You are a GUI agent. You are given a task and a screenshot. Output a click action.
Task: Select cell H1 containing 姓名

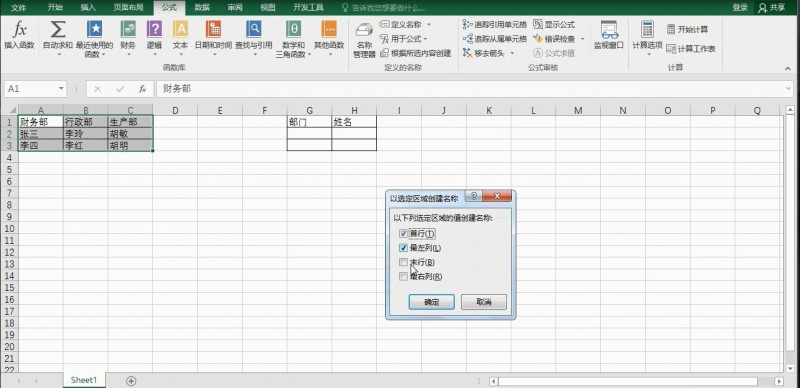354,122
